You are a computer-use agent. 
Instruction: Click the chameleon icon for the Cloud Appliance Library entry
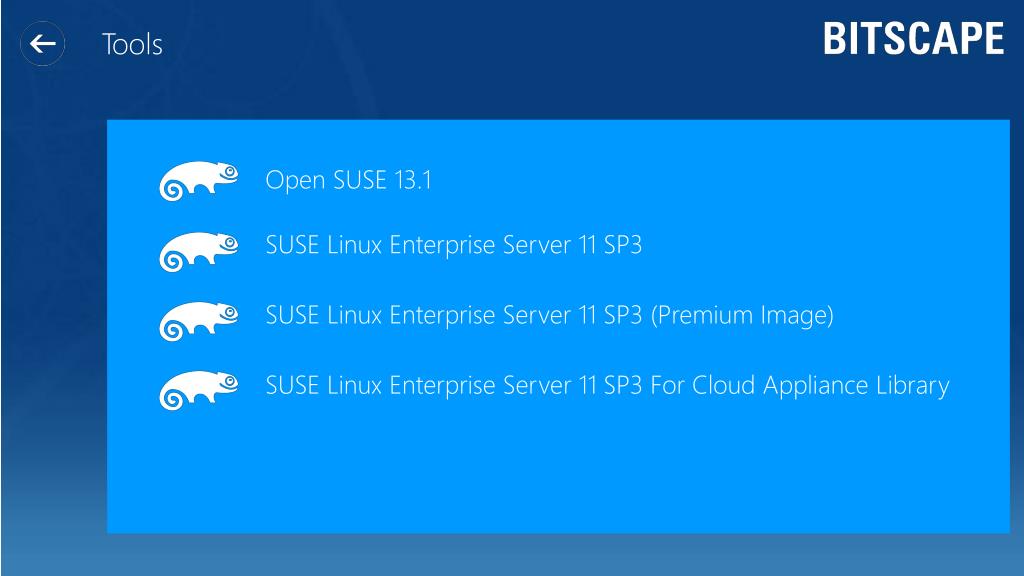click(x=199, y=391)
